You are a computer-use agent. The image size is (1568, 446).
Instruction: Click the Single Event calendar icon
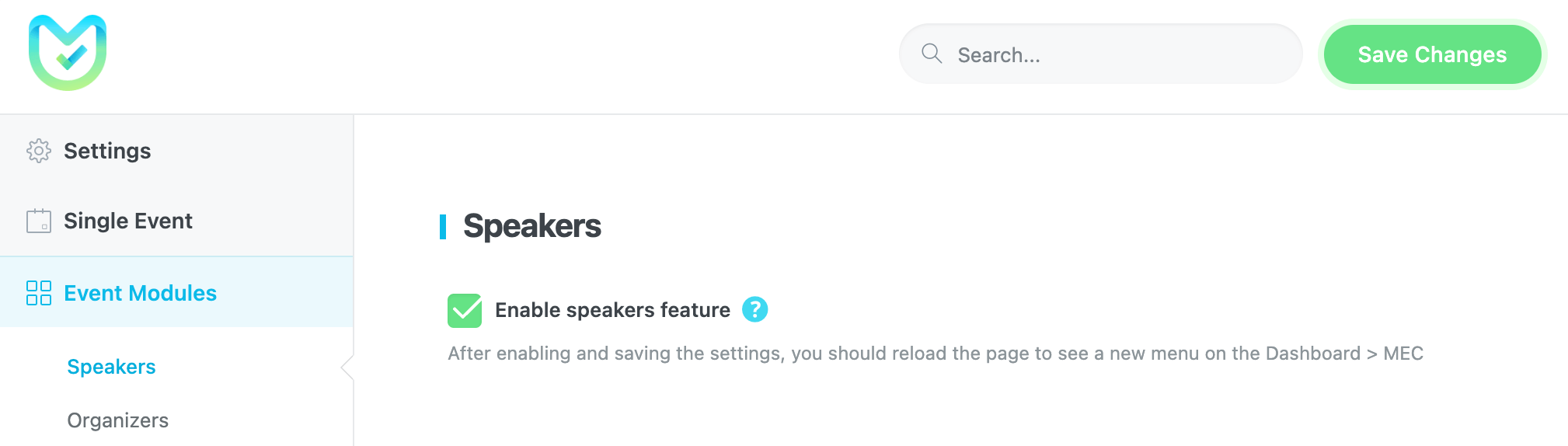[x=38, y=221]
